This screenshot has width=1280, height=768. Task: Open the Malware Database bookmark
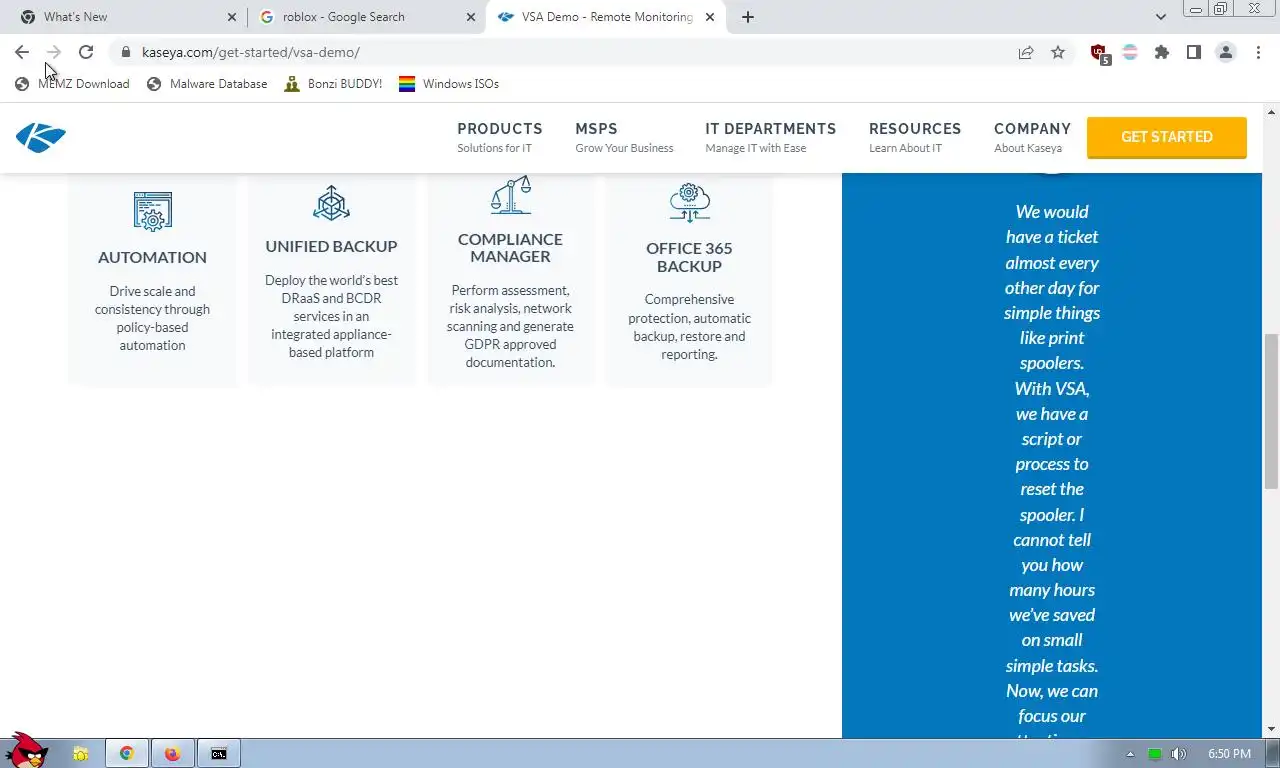[207, 84]
